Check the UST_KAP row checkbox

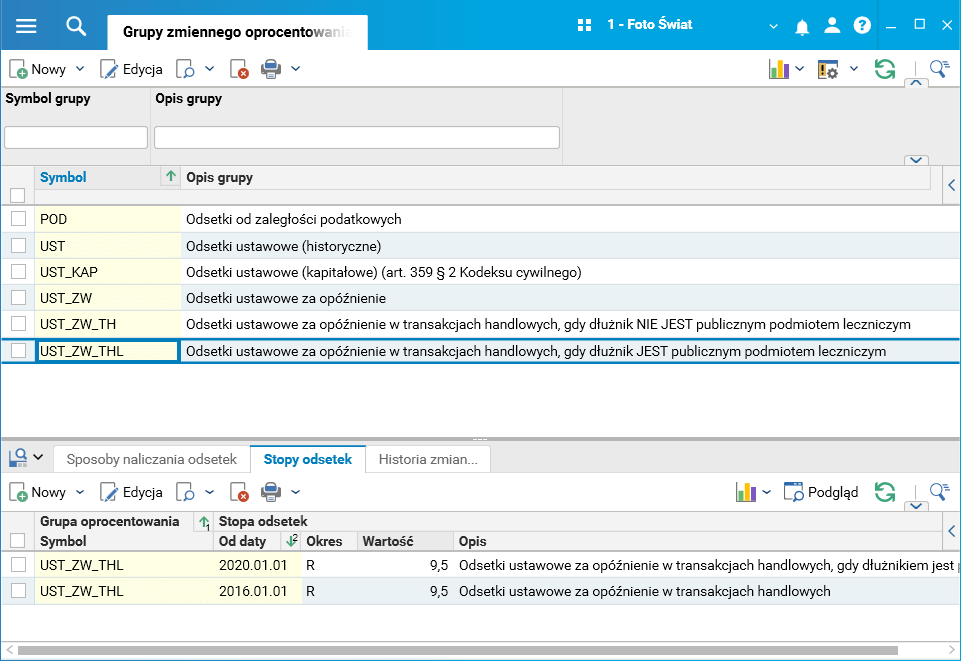18,271
